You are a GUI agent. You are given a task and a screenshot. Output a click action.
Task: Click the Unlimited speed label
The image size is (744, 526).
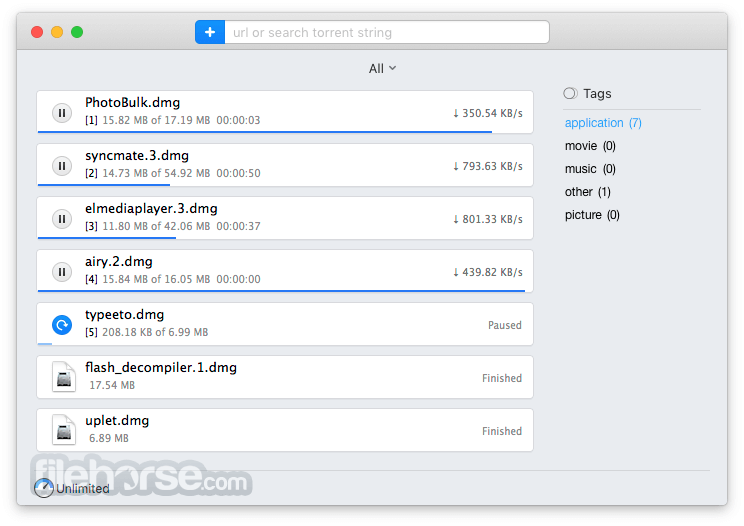coord(83,489)
